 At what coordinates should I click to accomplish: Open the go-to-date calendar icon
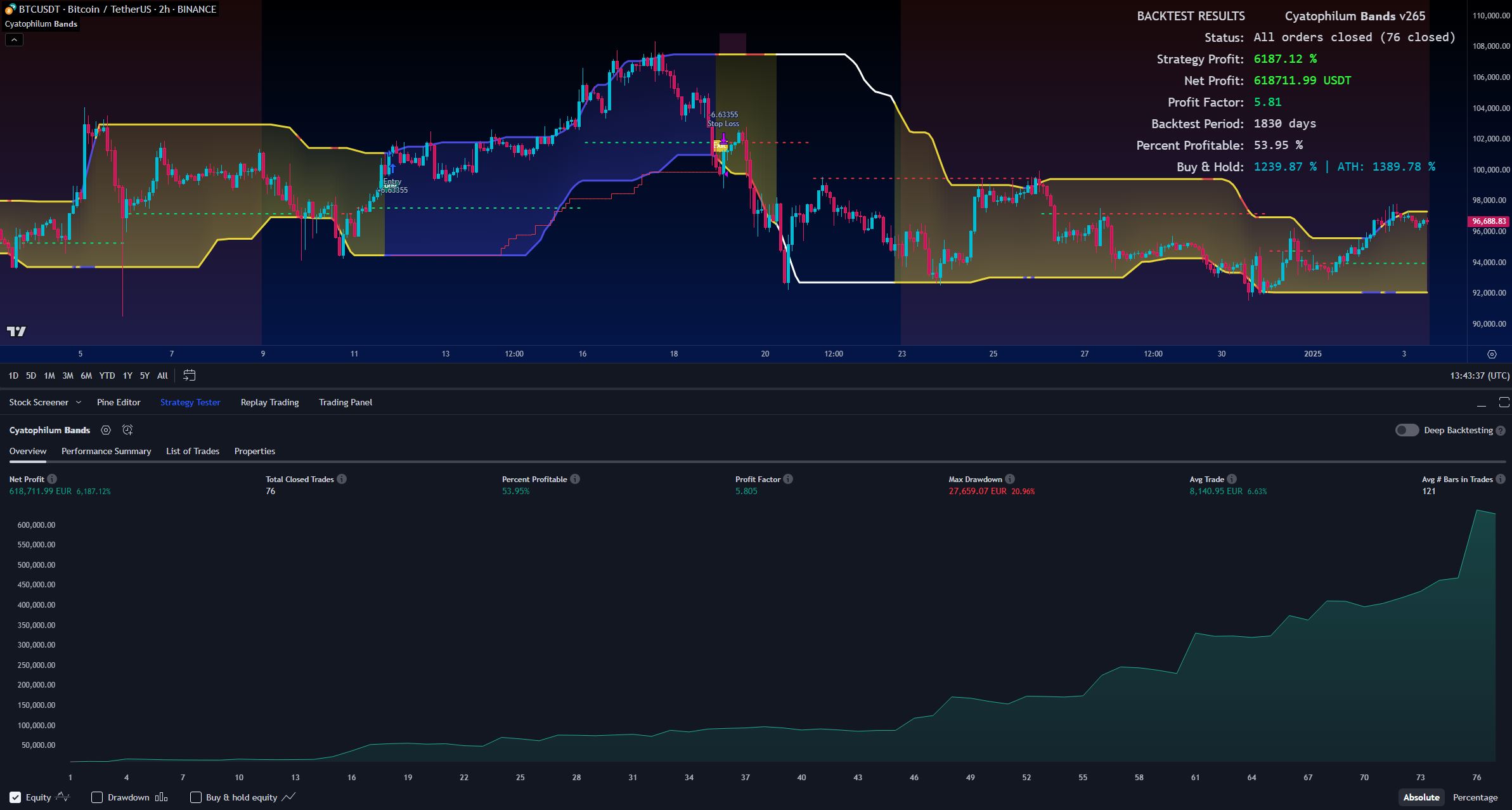[189, 376]
